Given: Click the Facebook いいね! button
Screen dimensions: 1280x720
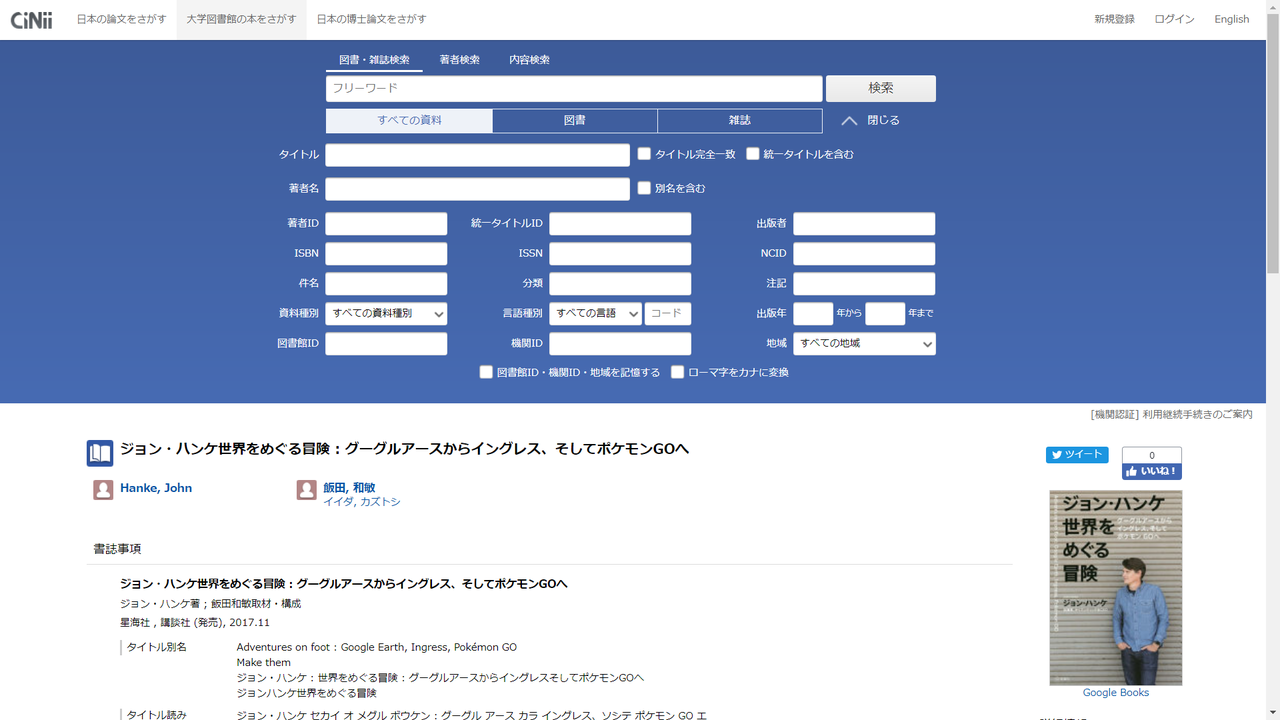Looking at the screenshot, I should (1152, 471).
